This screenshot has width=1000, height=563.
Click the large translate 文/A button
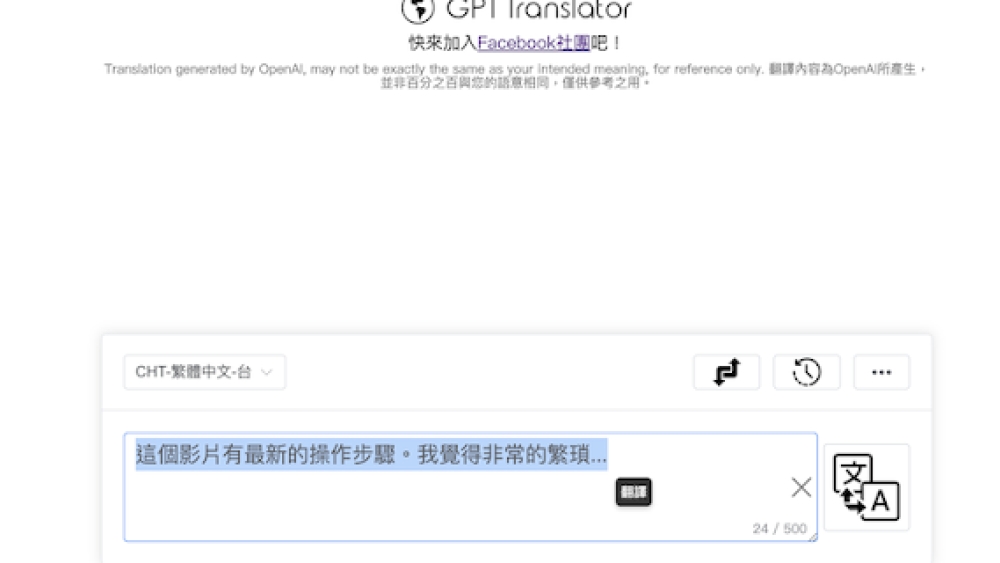click(866, 487)
